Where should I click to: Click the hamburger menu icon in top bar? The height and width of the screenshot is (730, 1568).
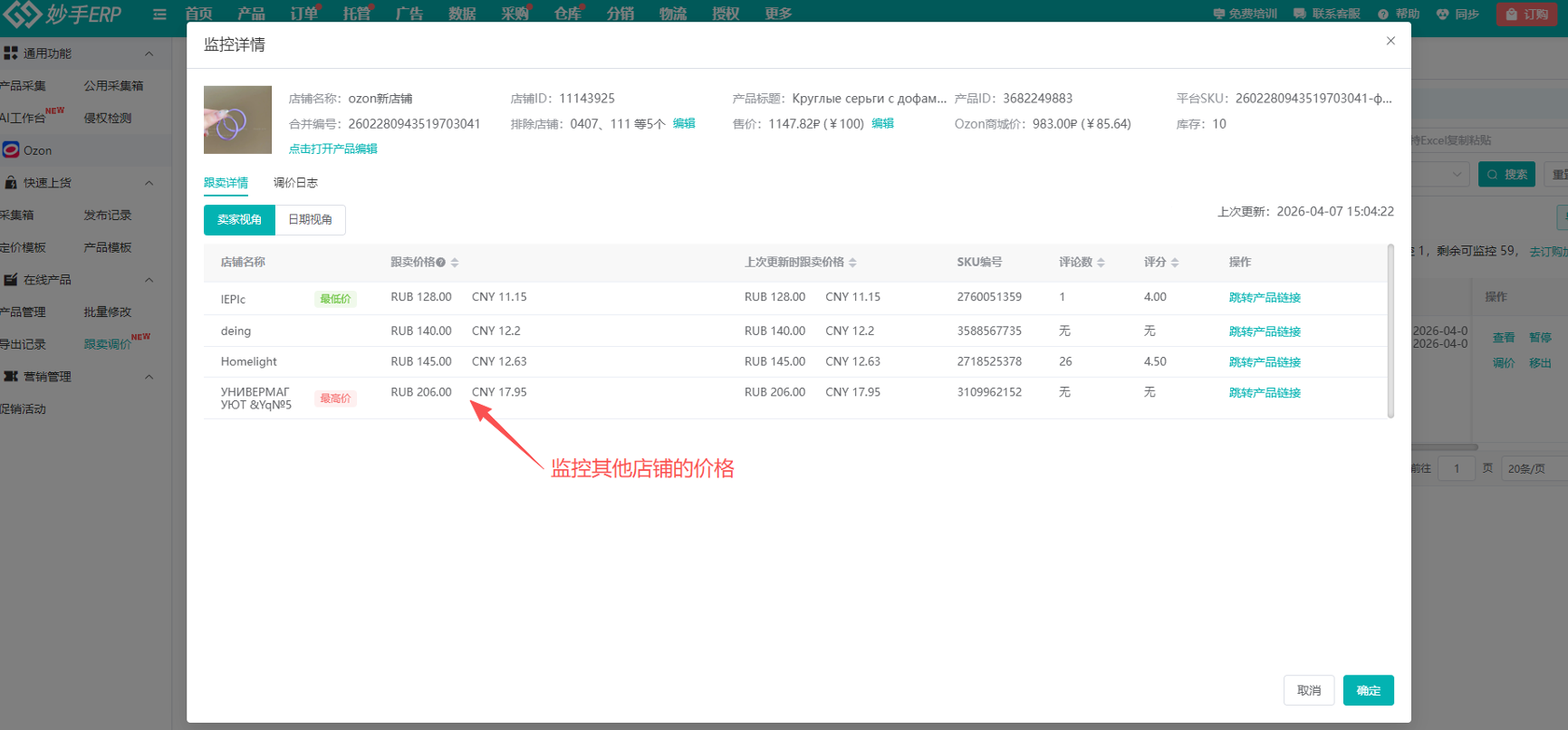[x=159, y=14]
